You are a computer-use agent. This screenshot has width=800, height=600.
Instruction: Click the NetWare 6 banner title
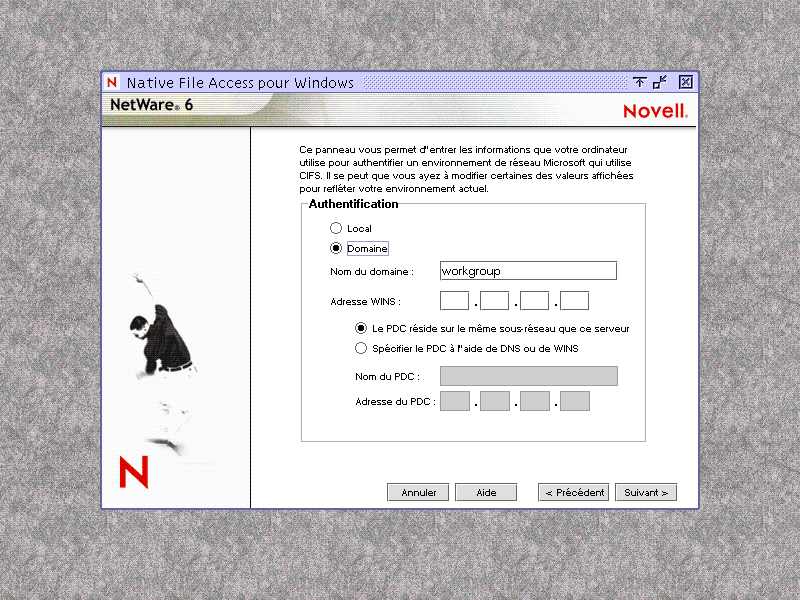point(152,105)
